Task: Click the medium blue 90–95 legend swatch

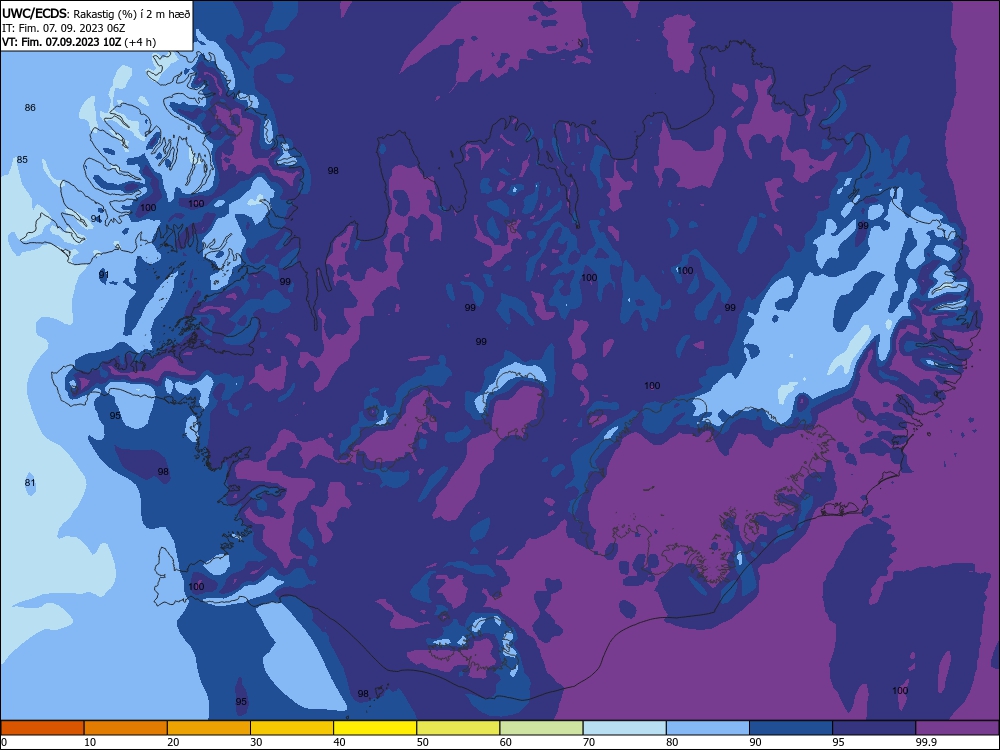Action: tap(791, 728)
